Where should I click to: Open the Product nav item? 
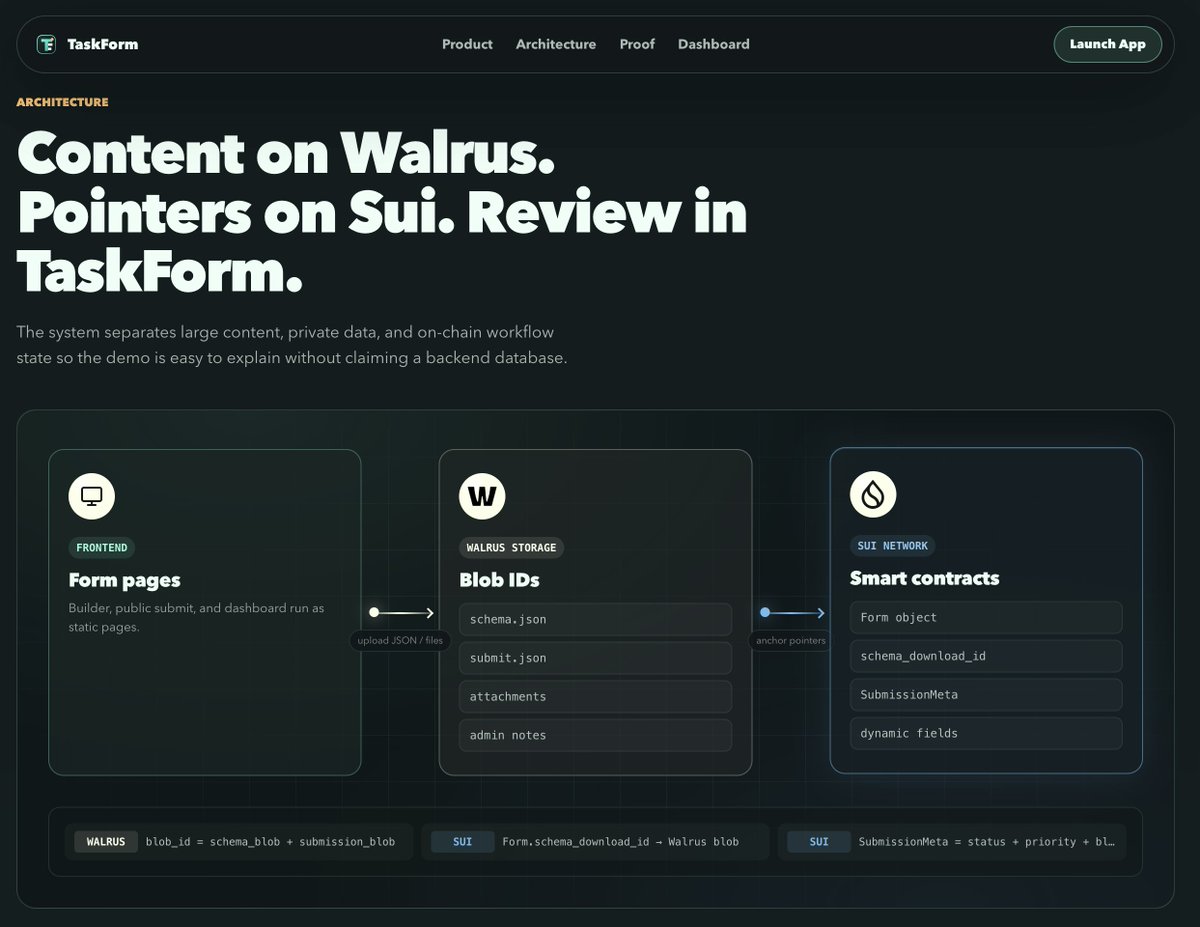click(467, 44)
